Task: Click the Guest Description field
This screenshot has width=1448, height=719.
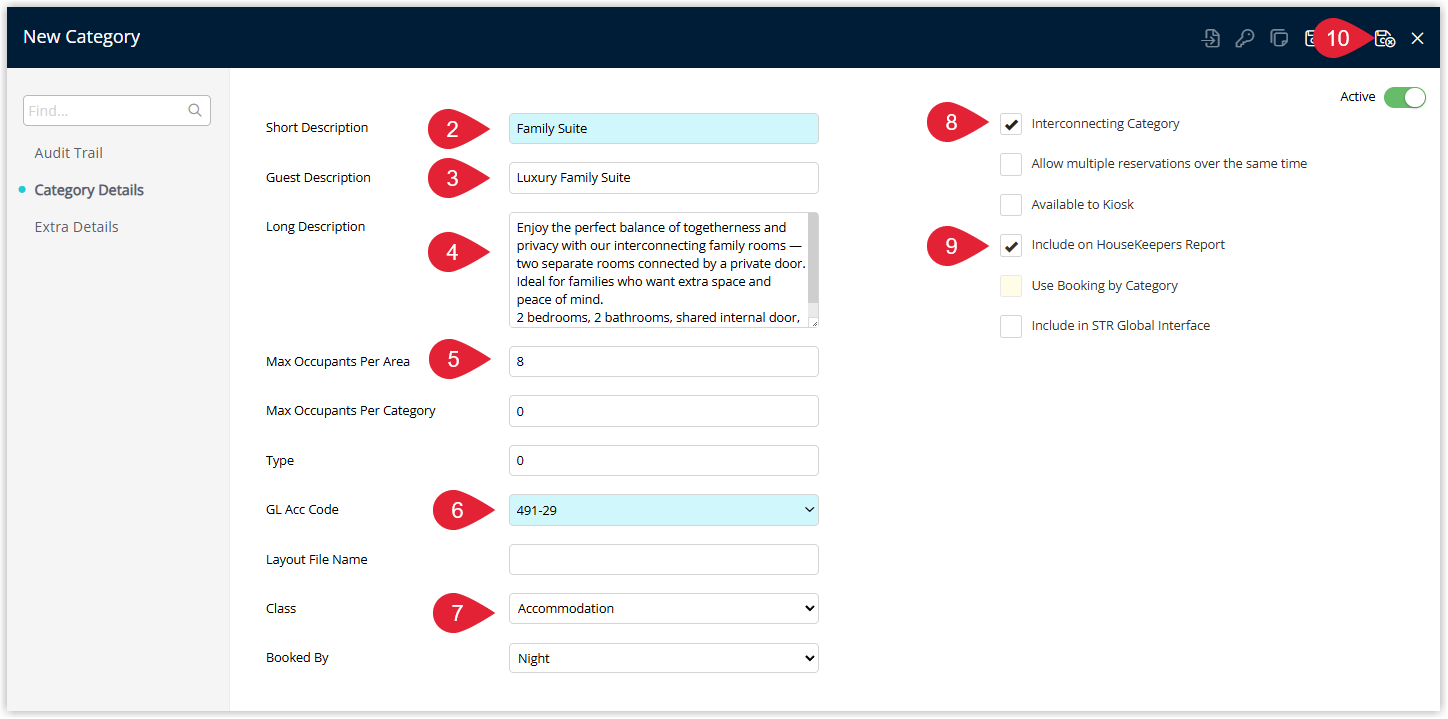Action: pos(664,178)
